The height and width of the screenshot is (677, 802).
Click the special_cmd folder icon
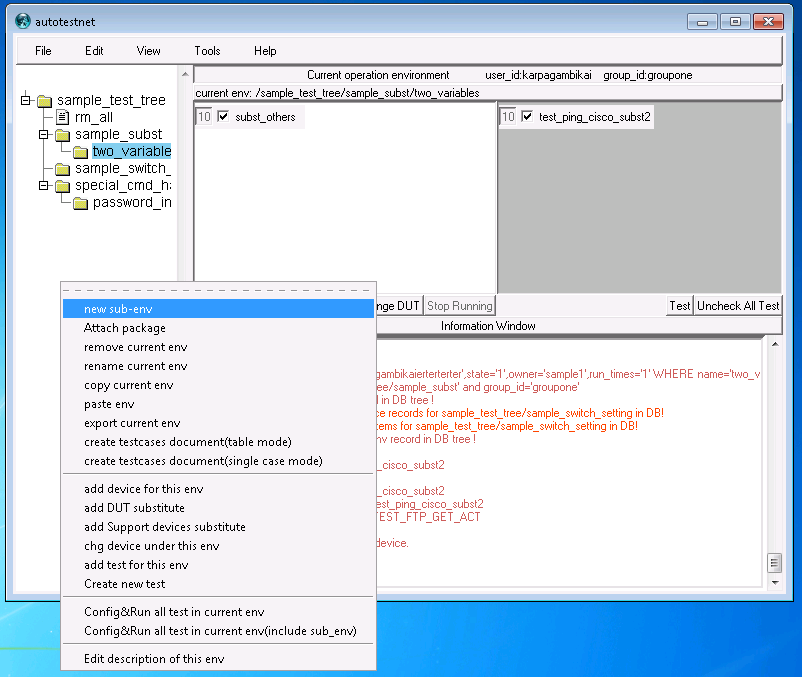62,186
